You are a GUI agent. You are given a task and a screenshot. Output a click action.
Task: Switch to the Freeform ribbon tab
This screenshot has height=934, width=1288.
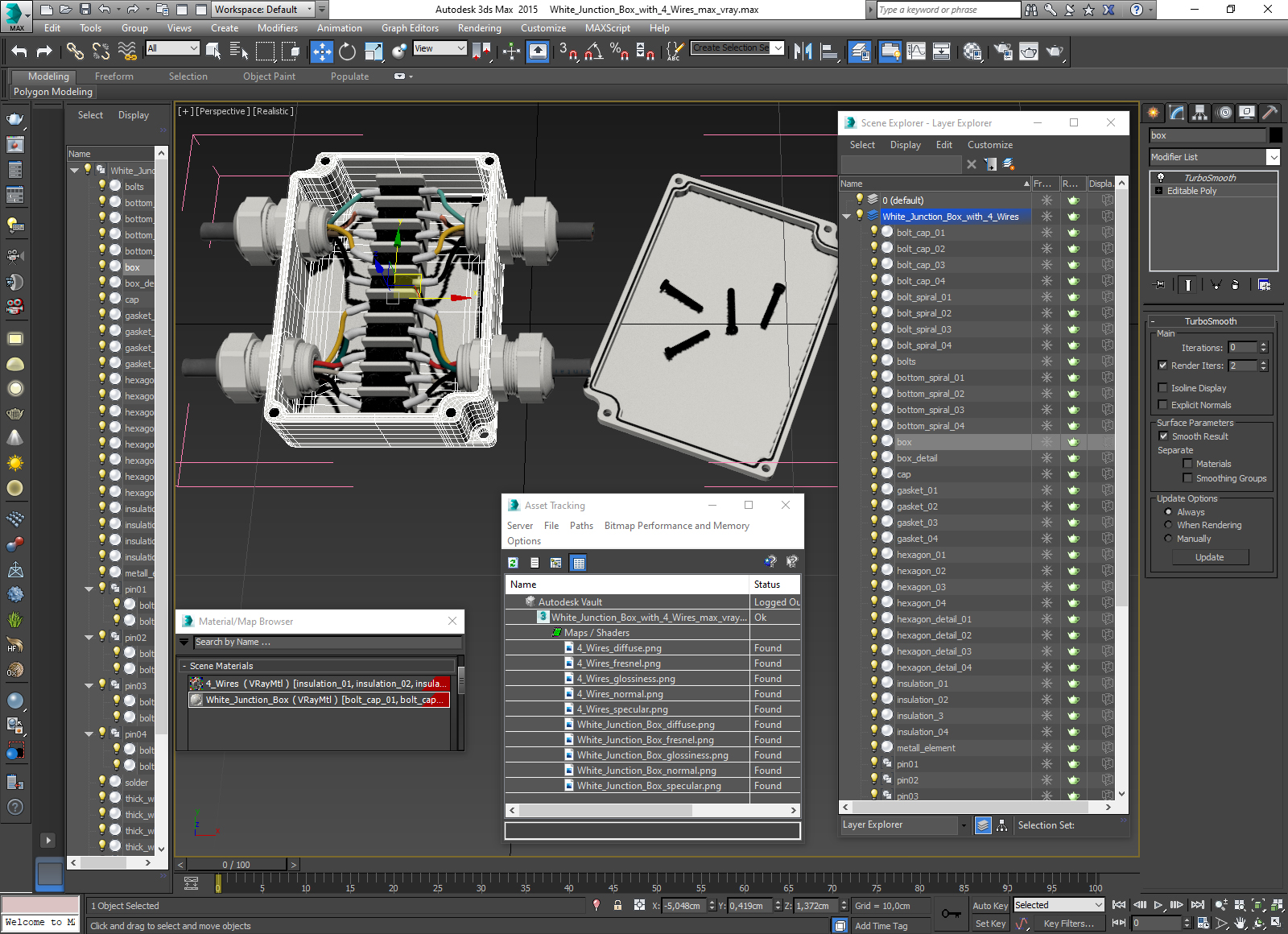click(x=114, y=76)
